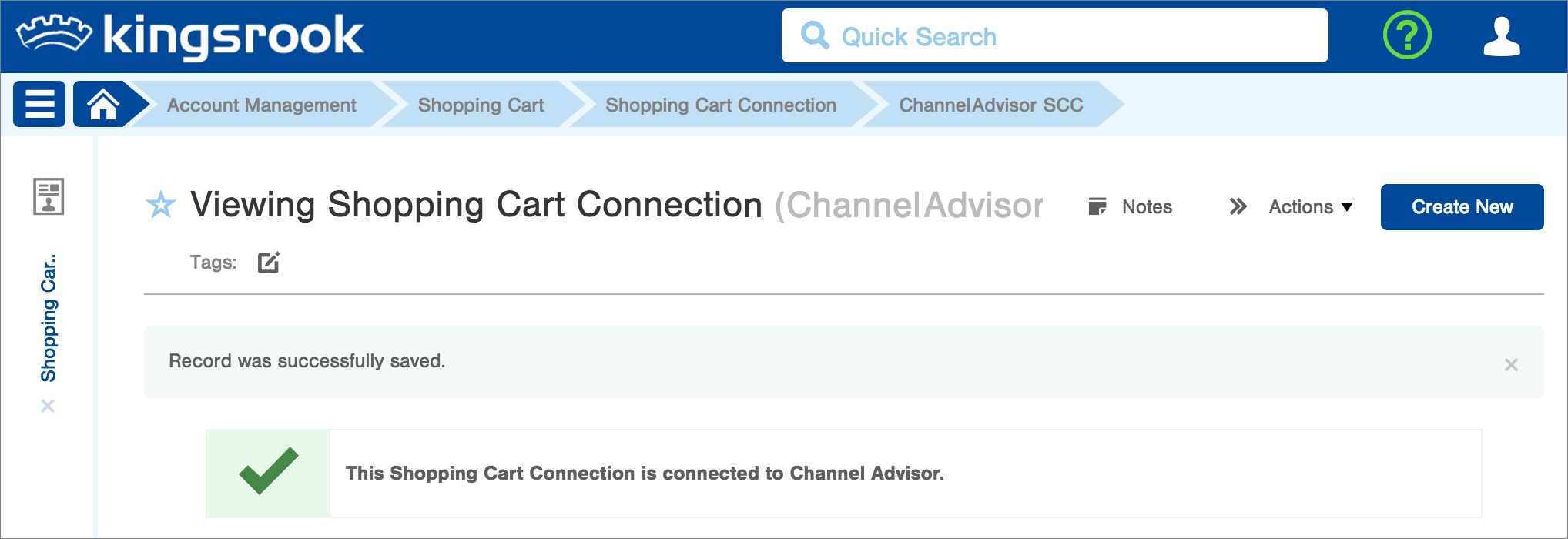
Task: Edit tags with the pencil icon
Action: click(269, 263)
